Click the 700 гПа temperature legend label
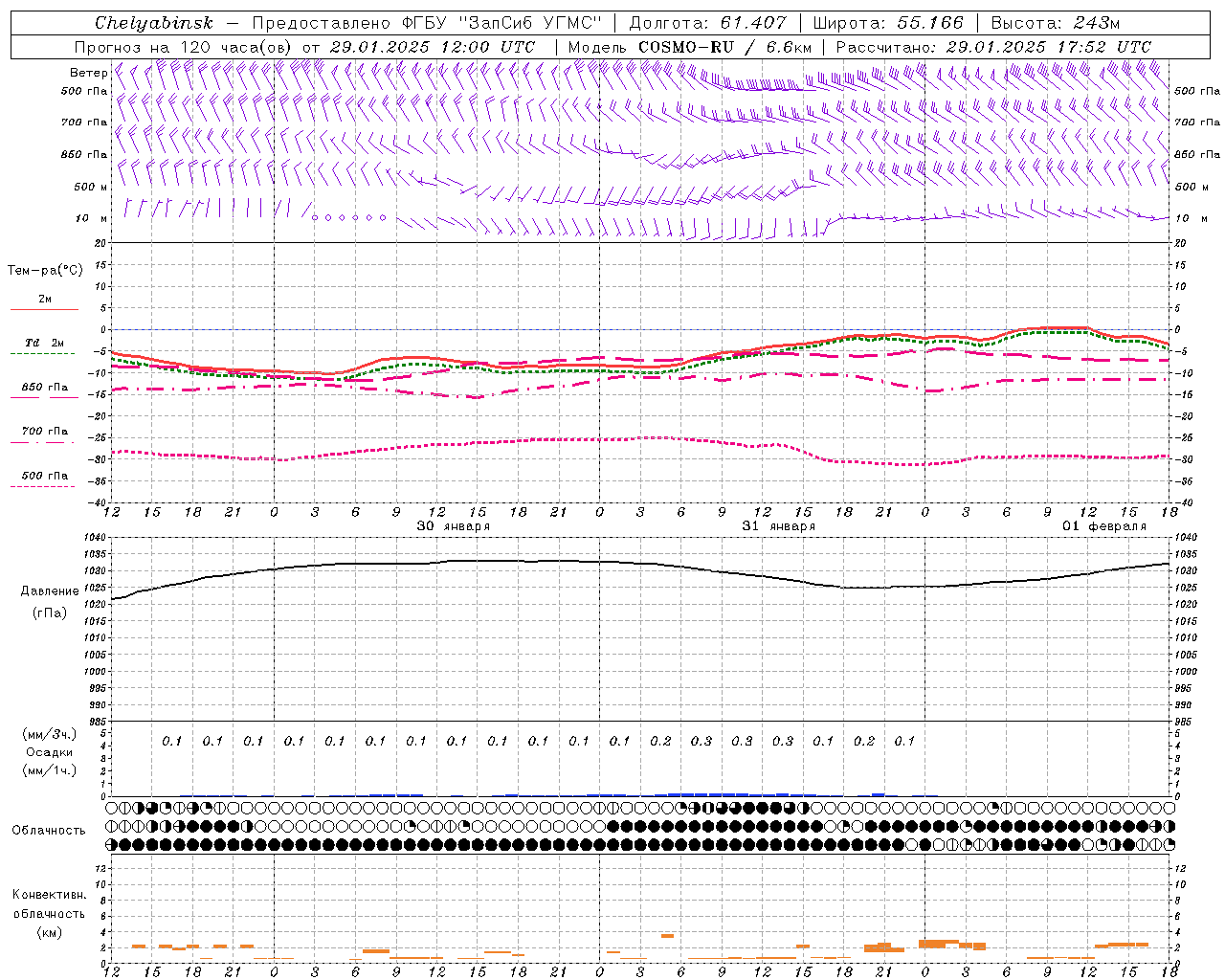 point(45,432)
